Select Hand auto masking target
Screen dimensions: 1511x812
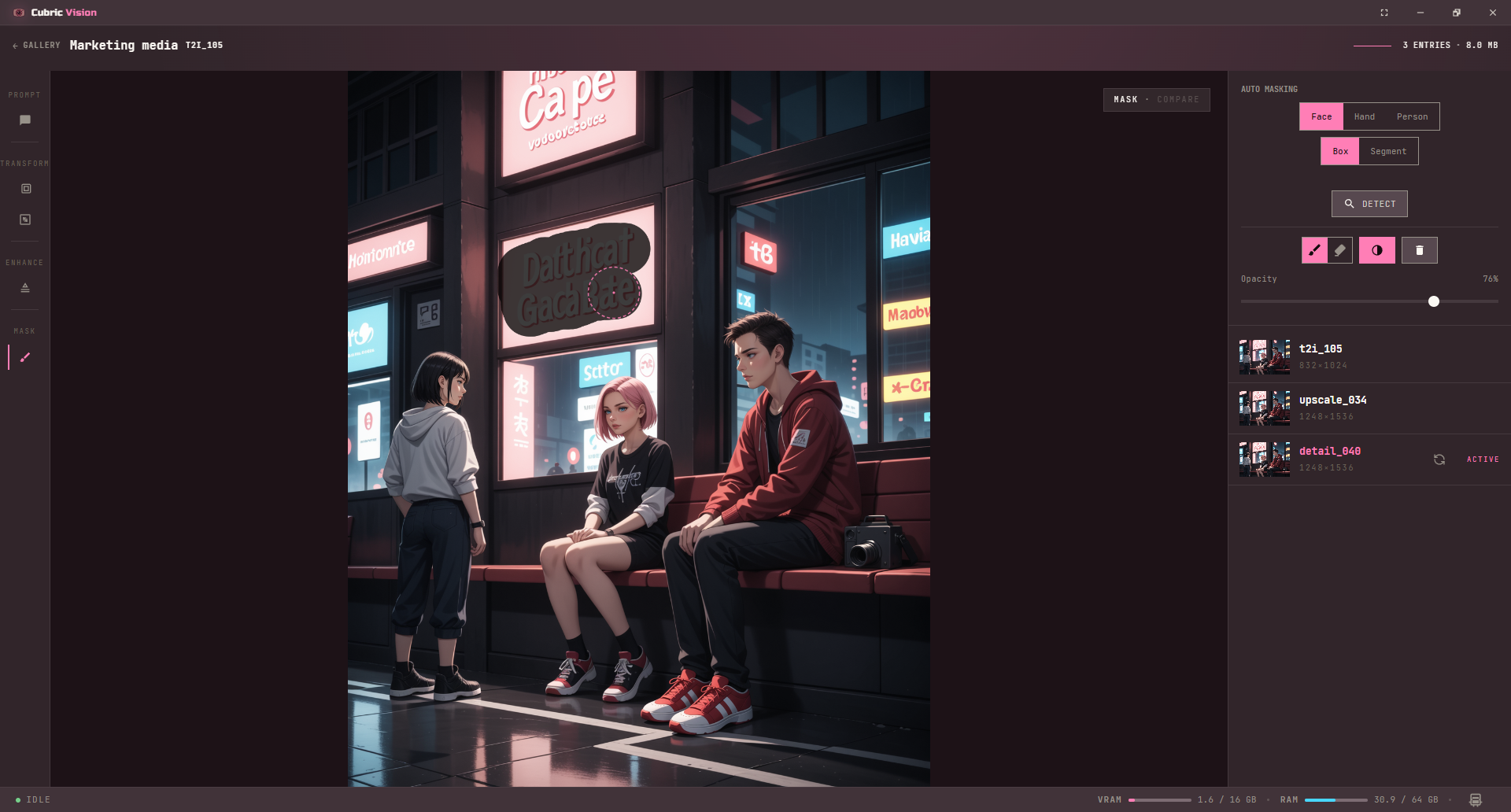pos(1365,116)
